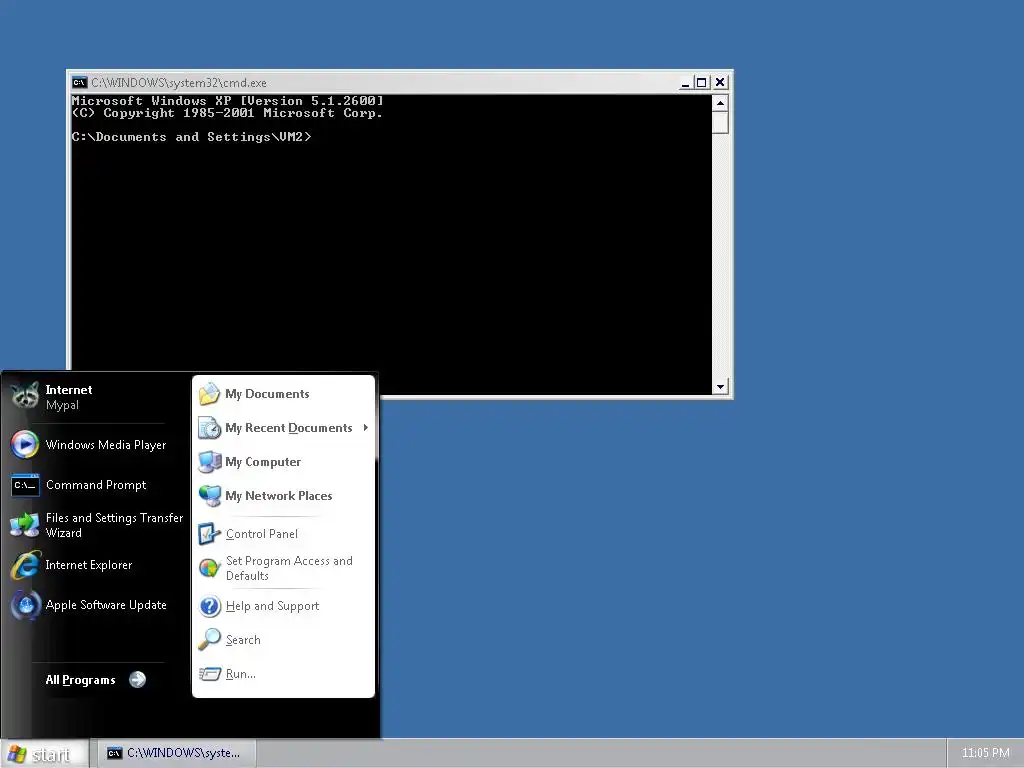The width and height of the screenshot is (1024, 768).
Task: Select My Computer menu label
Action: pyautogui.click(x=263, y=462)
